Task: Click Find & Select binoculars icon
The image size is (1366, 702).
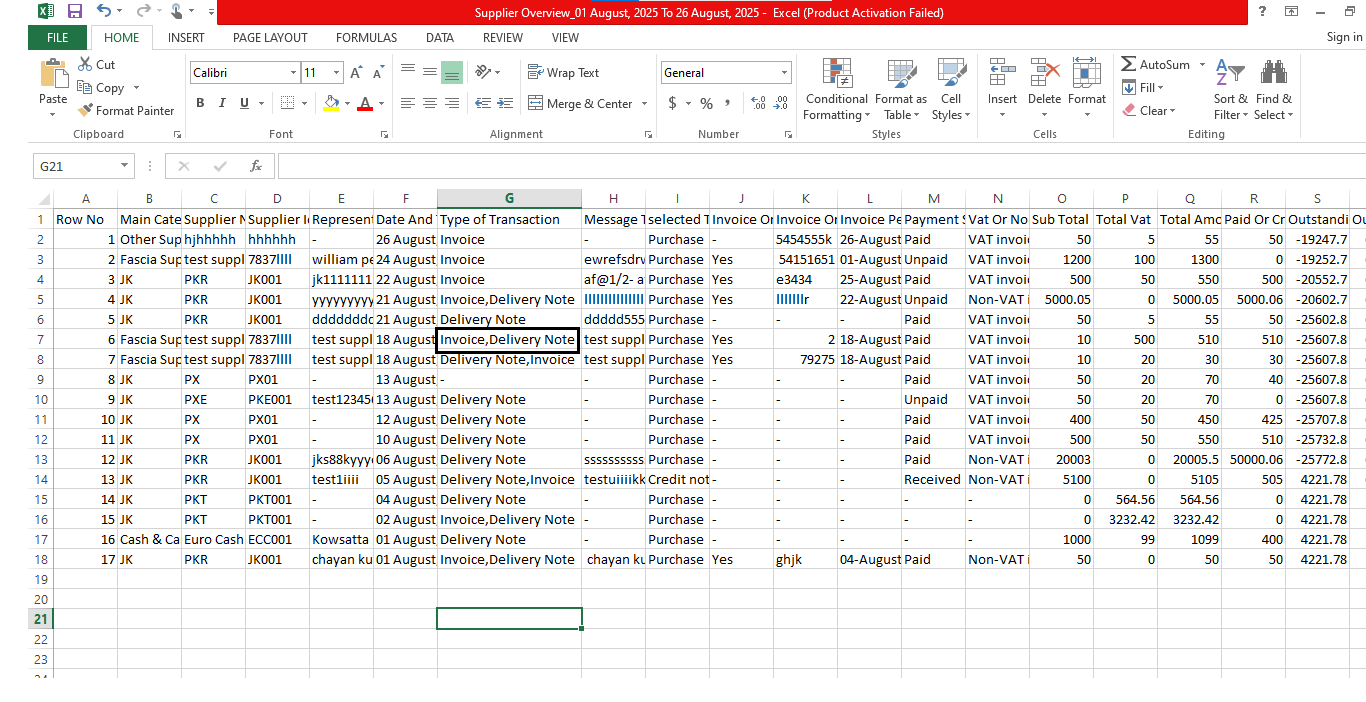Action: 1273,74
